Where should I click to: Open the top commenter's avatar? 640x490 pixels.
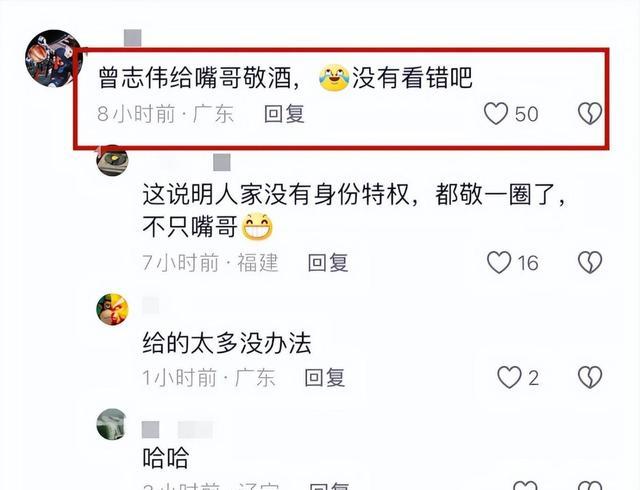(53, 58)
